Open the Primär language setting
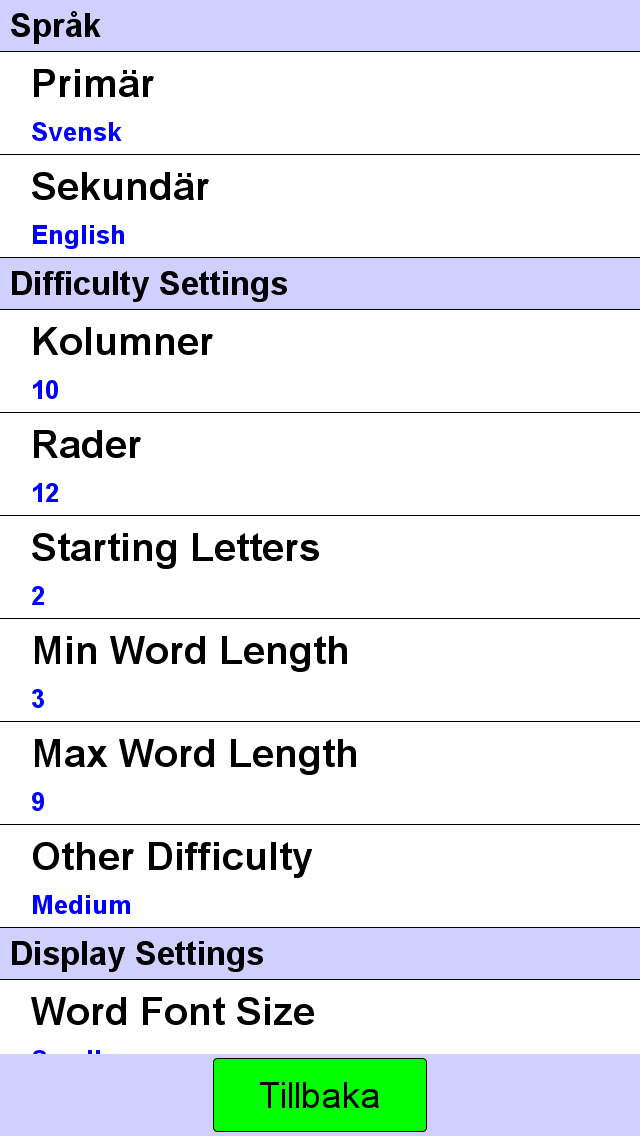This screenshot has width=640, height=1136. click(x=320, y=103)
